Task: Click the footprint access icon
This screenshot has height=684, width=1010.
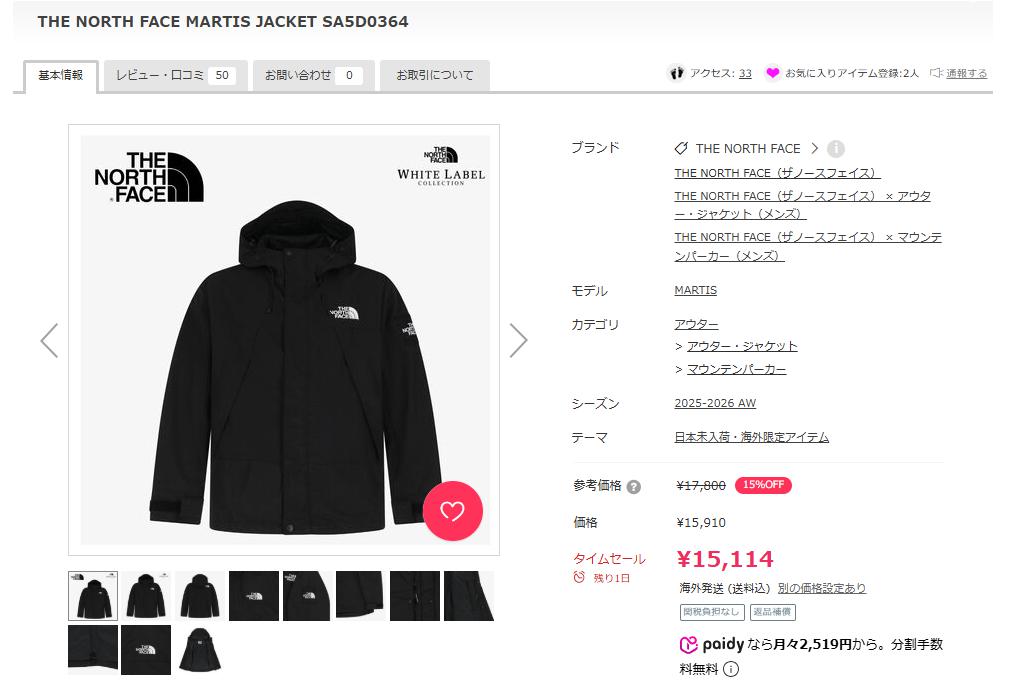Action: 676,73
